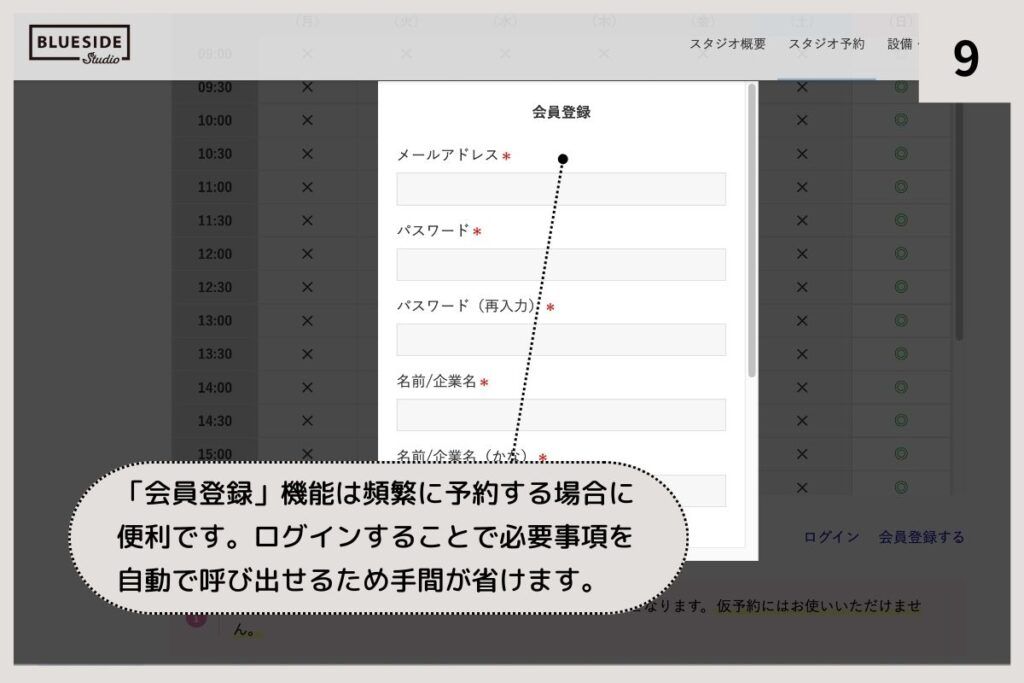Screen dimensions: 1024x683
Task: Click the Monday 14:00 × unavailable mark
Action: click(x=308, y=387)
